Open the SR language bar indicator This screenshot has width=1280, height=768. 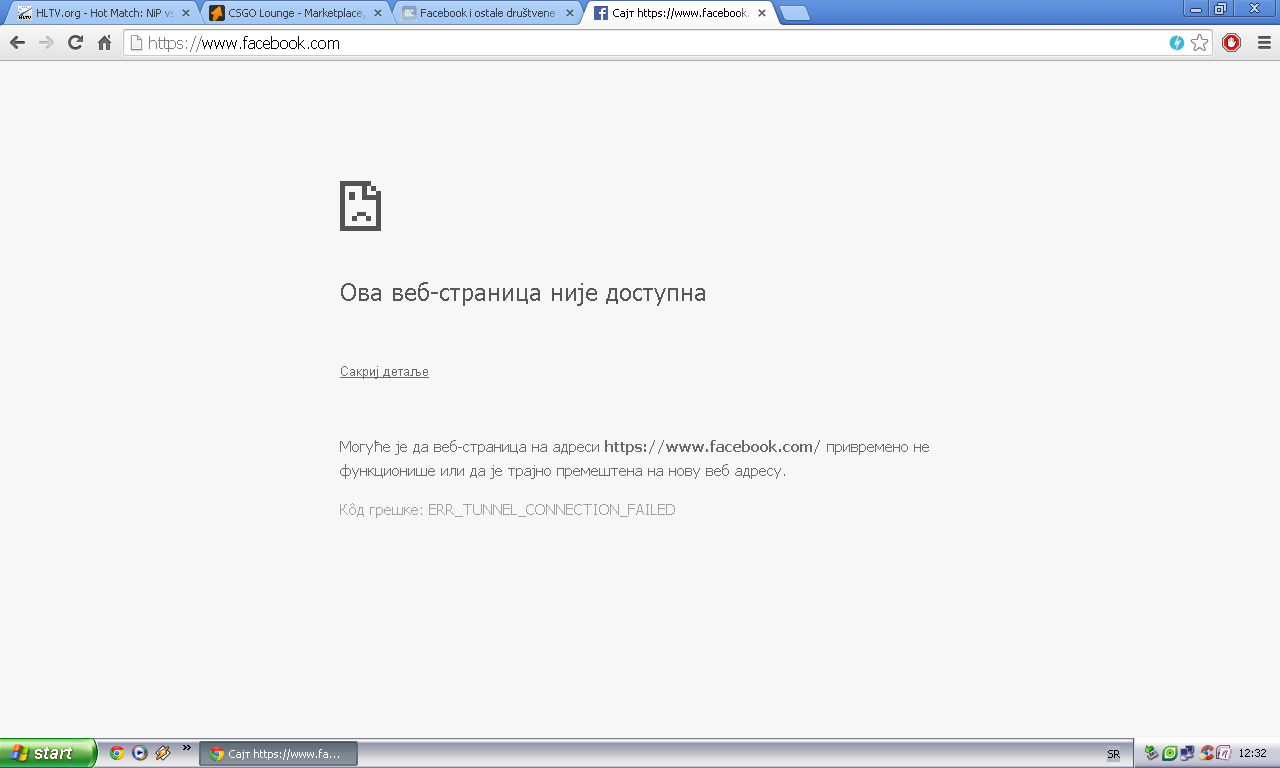pos(1114,754)
